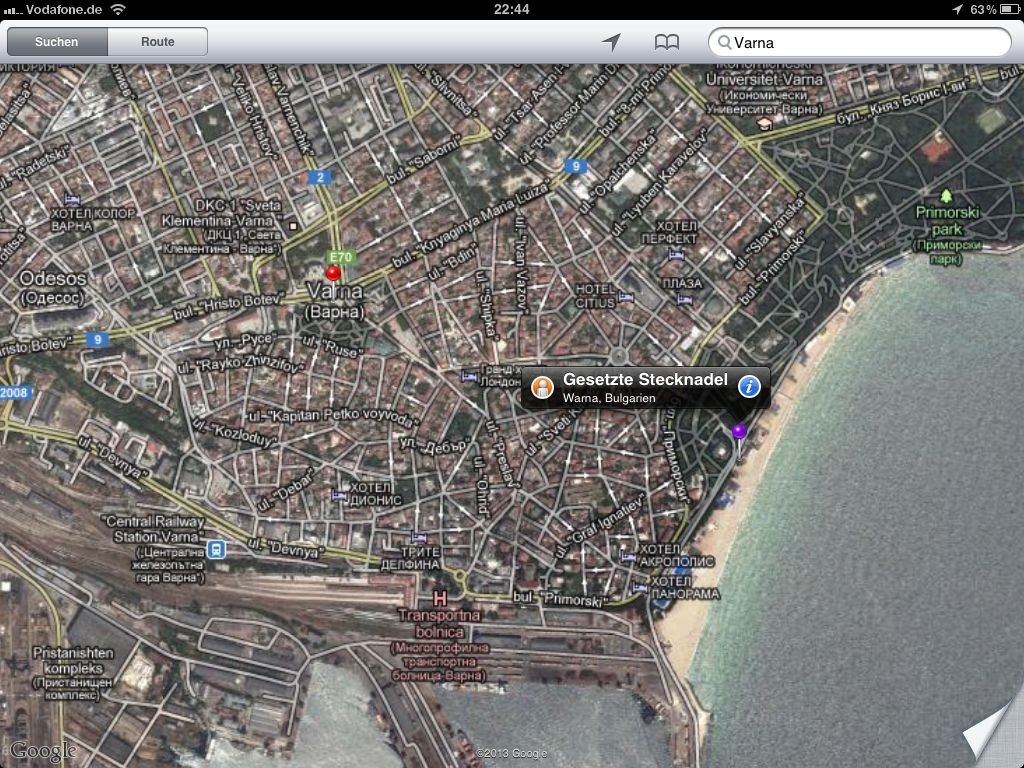Tap the ХОТЕЛ КОЛОР ВАРНА bed icon
This screenshot has width=1024, height=768.
pos(72,199)
